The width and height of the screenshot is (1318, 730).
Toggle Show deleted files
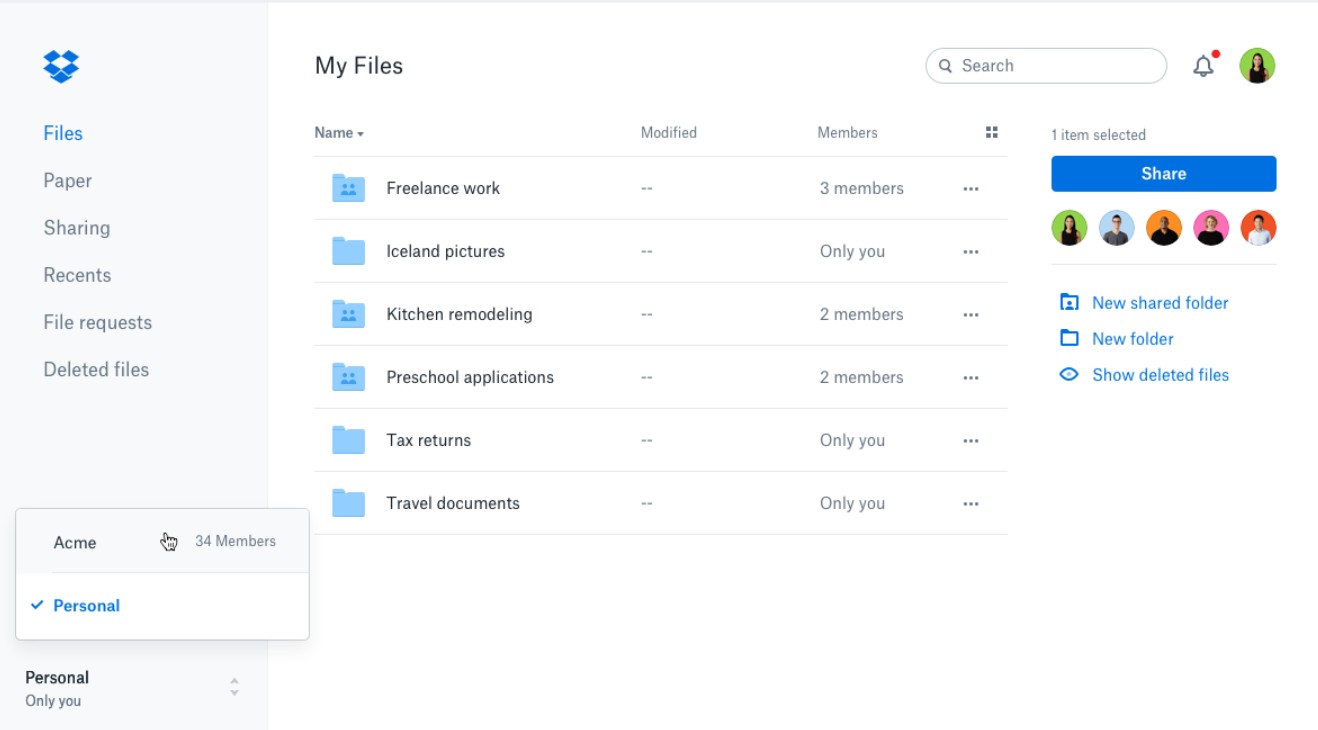pyautogui.click(x=1159, y=375)
